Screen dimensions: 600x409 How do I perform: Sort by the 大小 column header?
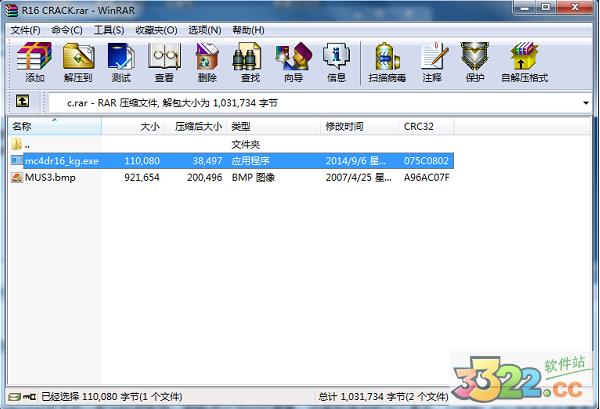click(133, 126)
